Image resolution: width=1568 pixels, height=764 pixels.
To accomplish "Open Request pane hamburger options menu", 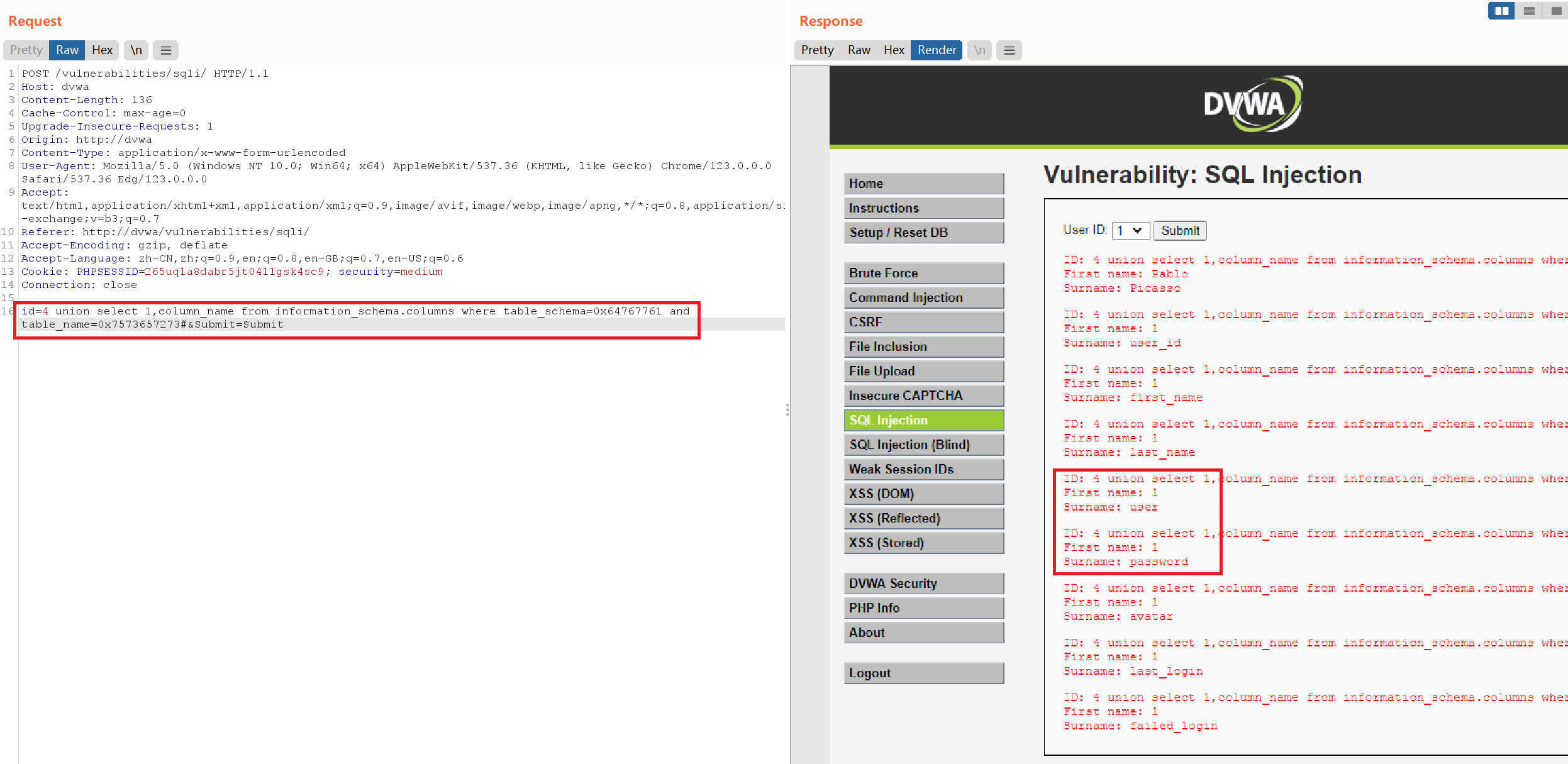I will coord(166,50).
